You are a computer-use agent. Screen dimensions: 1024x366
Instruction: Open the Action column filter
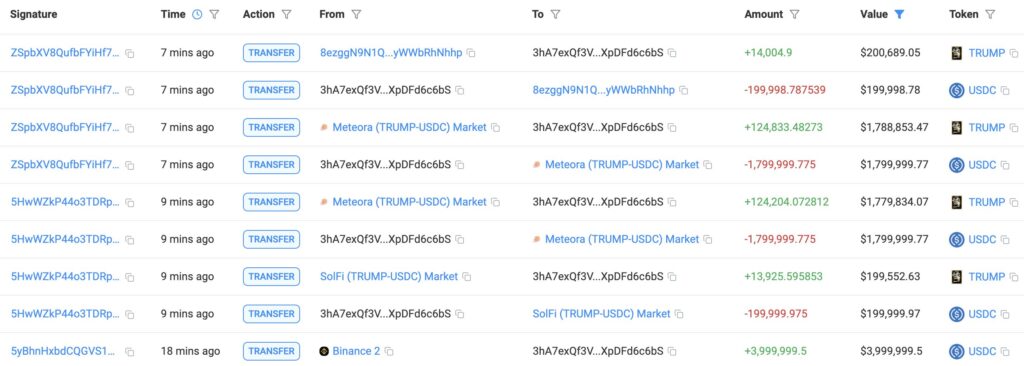click(286, 14)
